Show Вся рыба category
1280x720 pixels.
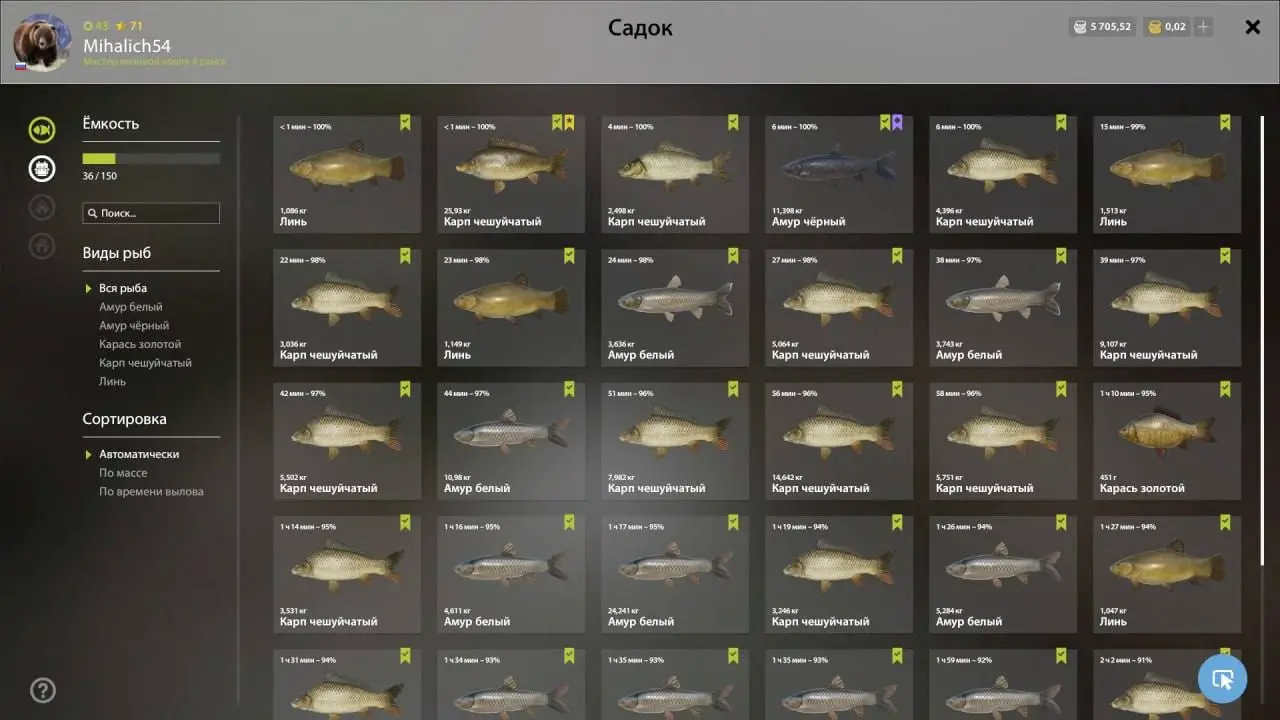point(123,288)
